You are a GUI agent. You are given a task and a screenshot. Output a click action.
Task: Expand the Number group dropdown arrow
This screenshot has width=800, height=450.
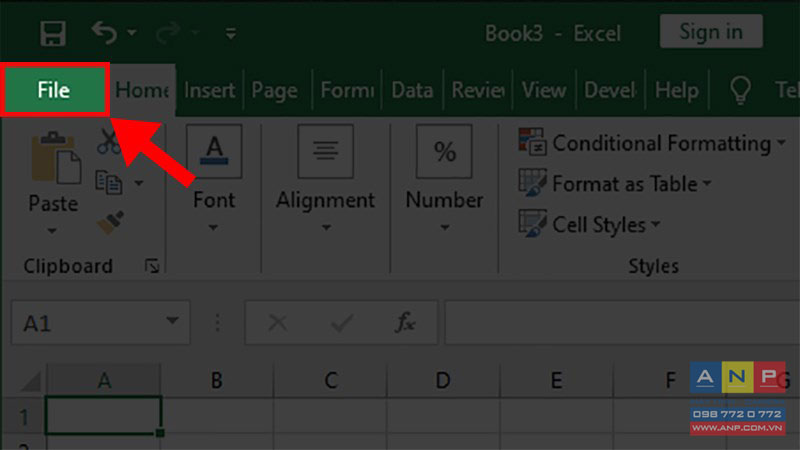[x=445, y=228]
